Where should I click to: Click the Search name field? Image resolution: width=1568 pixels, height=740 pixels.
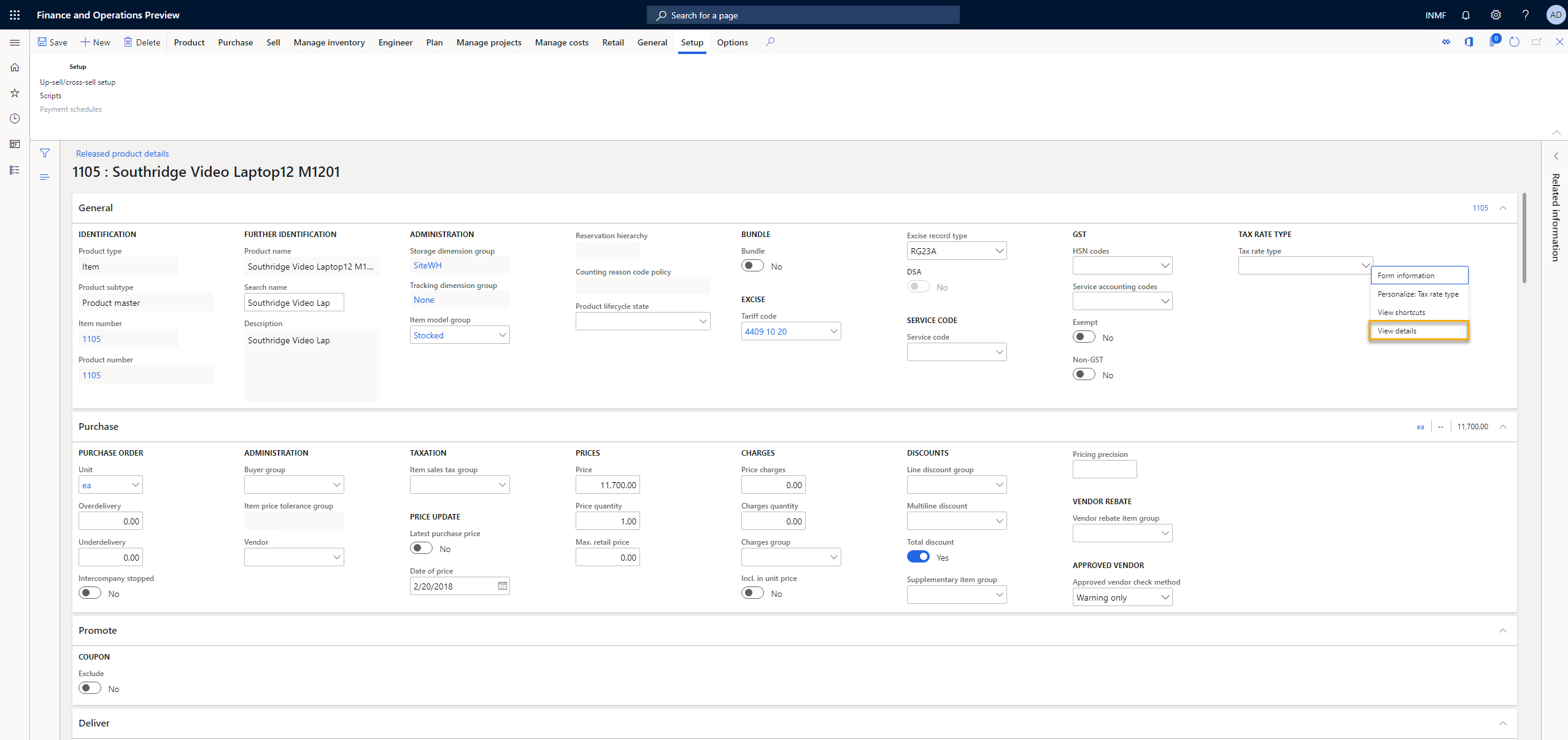coord(294,302)
